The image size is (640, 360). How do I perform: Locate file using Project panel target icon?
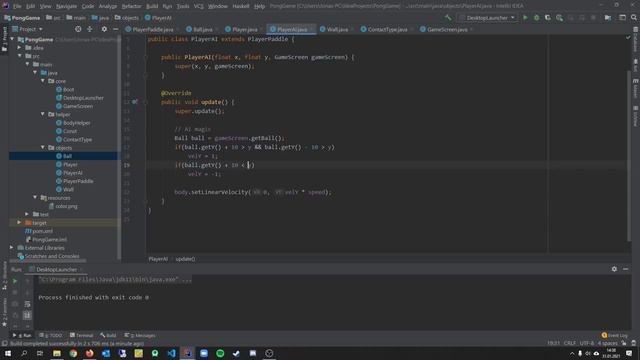pos(78,29)
